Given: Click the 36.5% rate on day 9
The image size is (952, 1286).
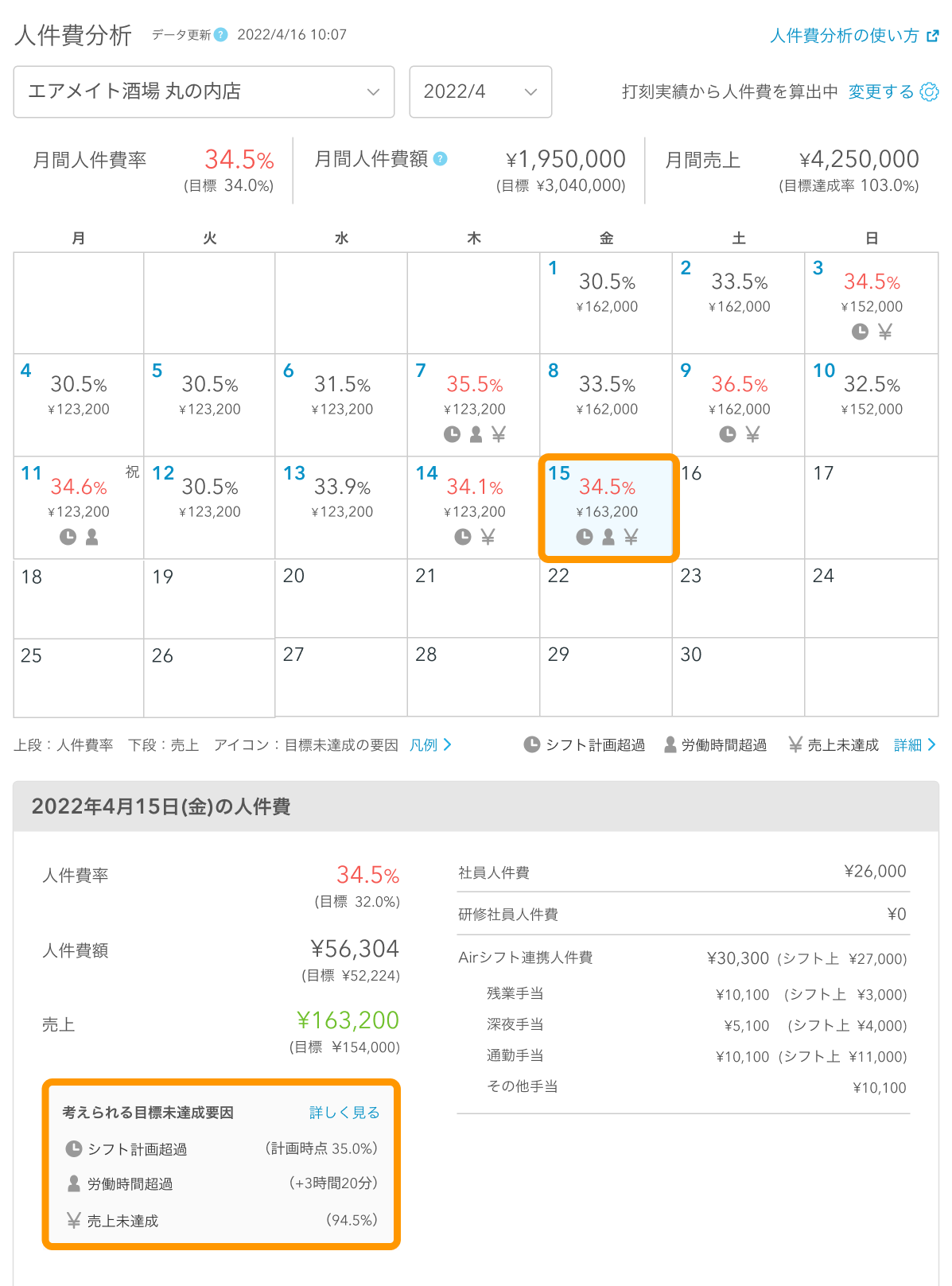Looking at the screenshot, I should click(x=739, y=385).
